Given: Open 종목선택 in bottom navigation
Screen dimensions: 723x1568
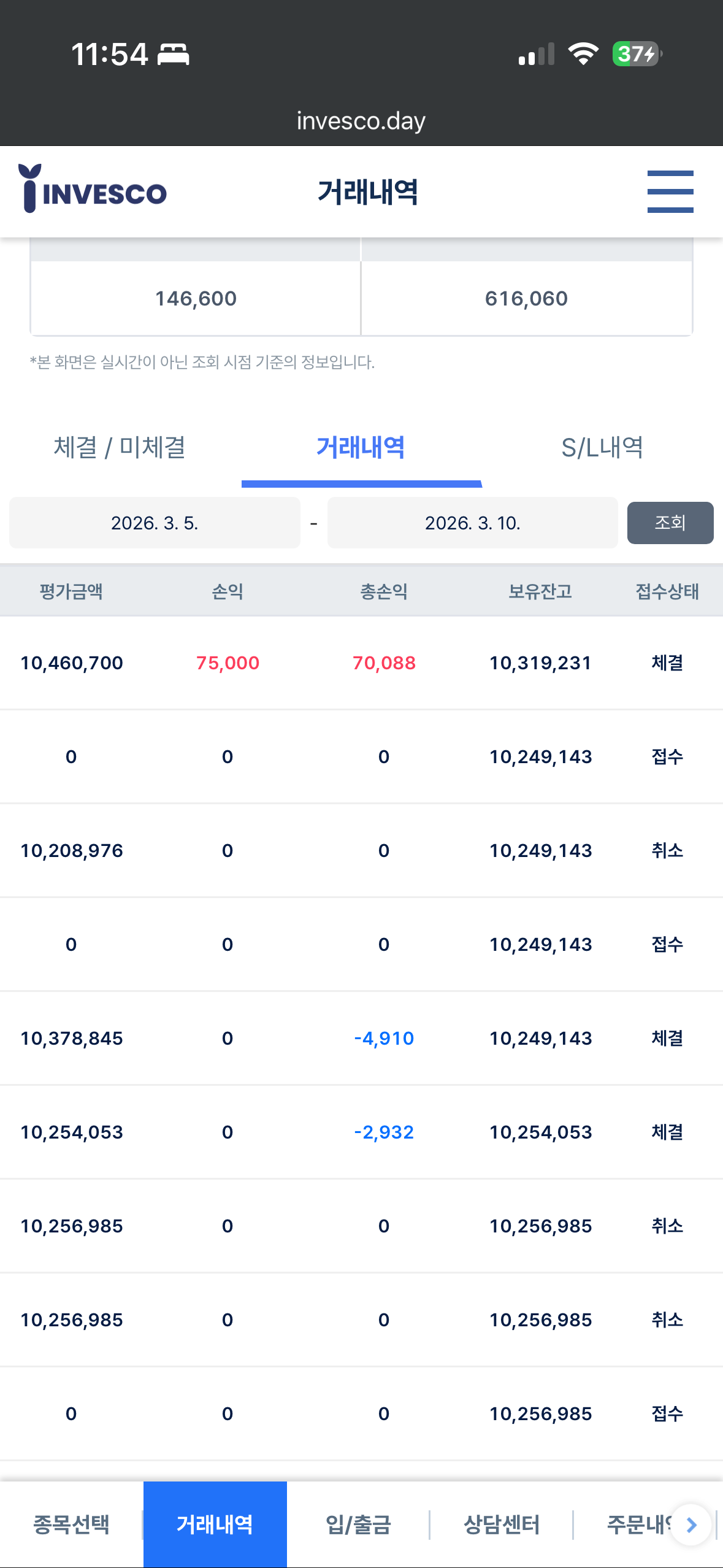Looking at the screenshot, I should 72,1524.
